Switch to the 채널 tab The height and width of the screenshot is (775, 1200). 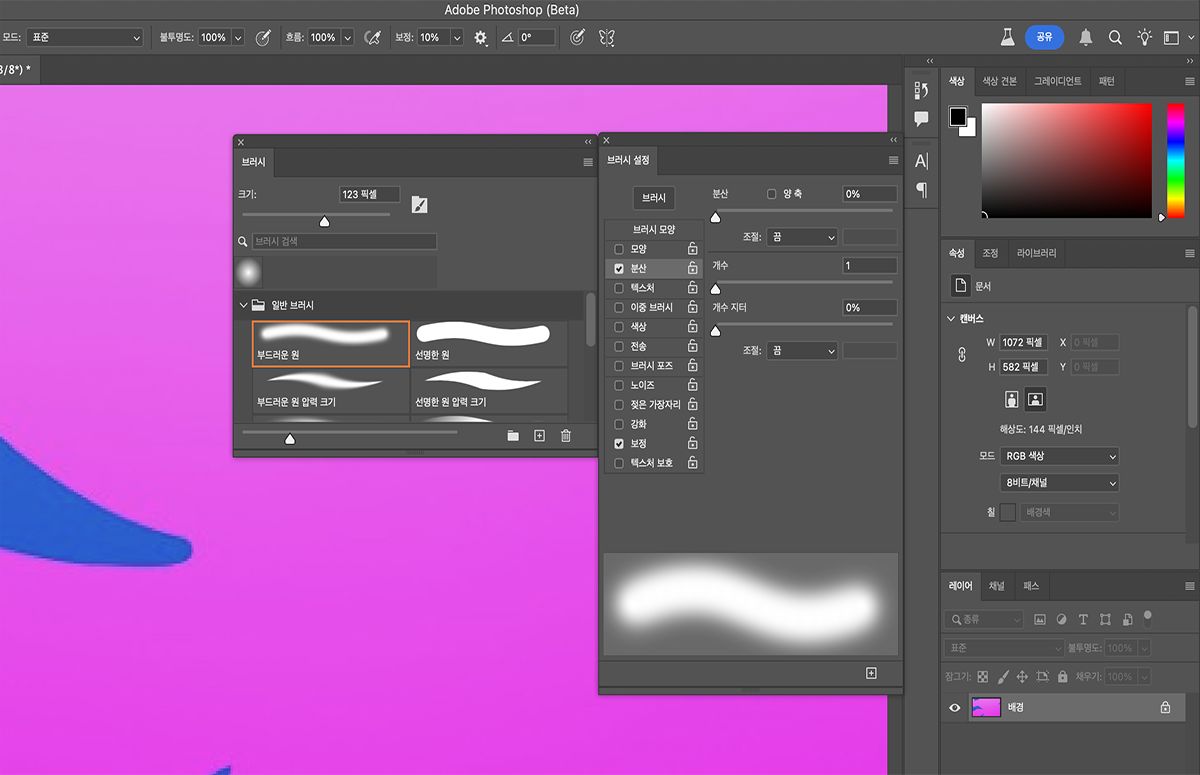996,586
